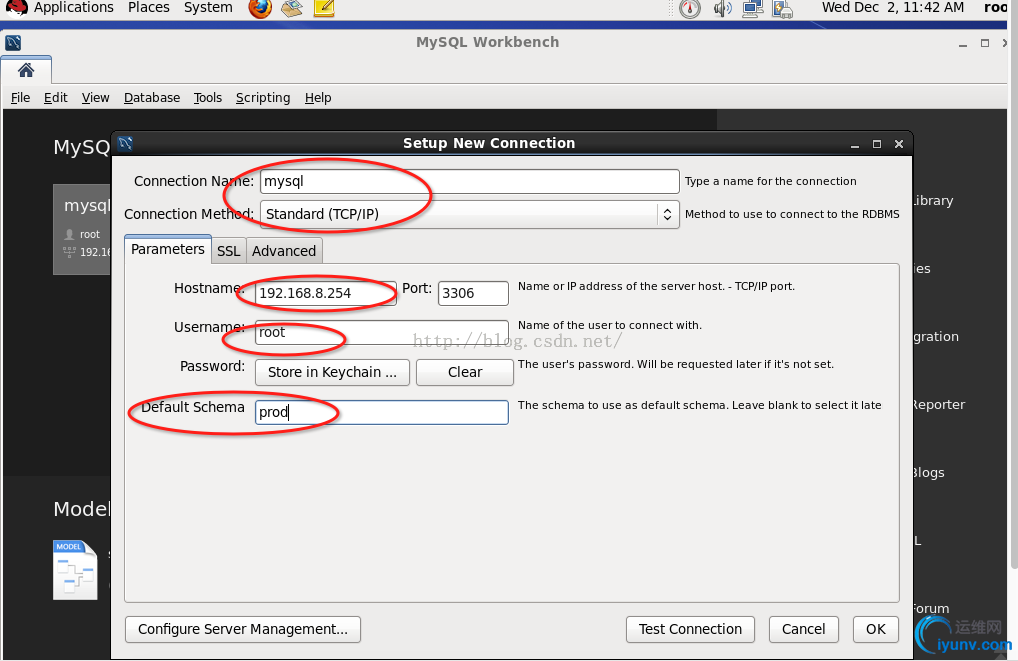
Task: Click the Test Connection button
Action: (690, 629)
